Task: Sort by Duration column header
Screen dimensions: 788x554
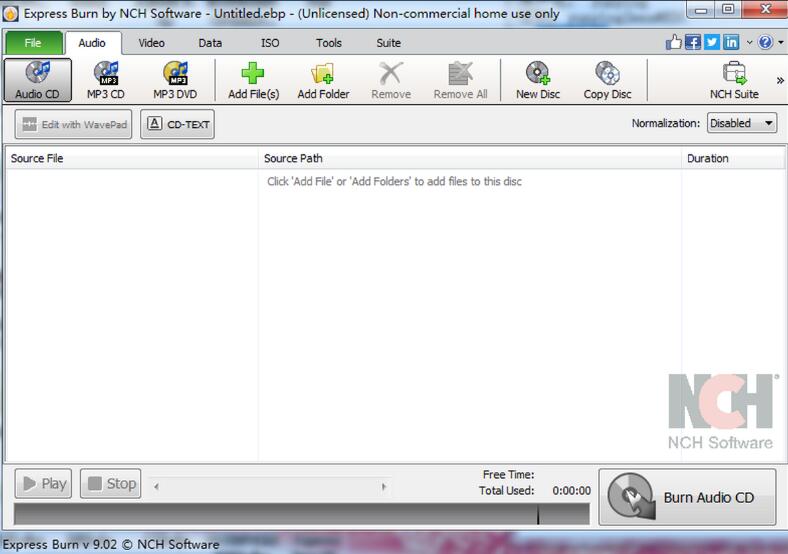Action: [733, 158]
